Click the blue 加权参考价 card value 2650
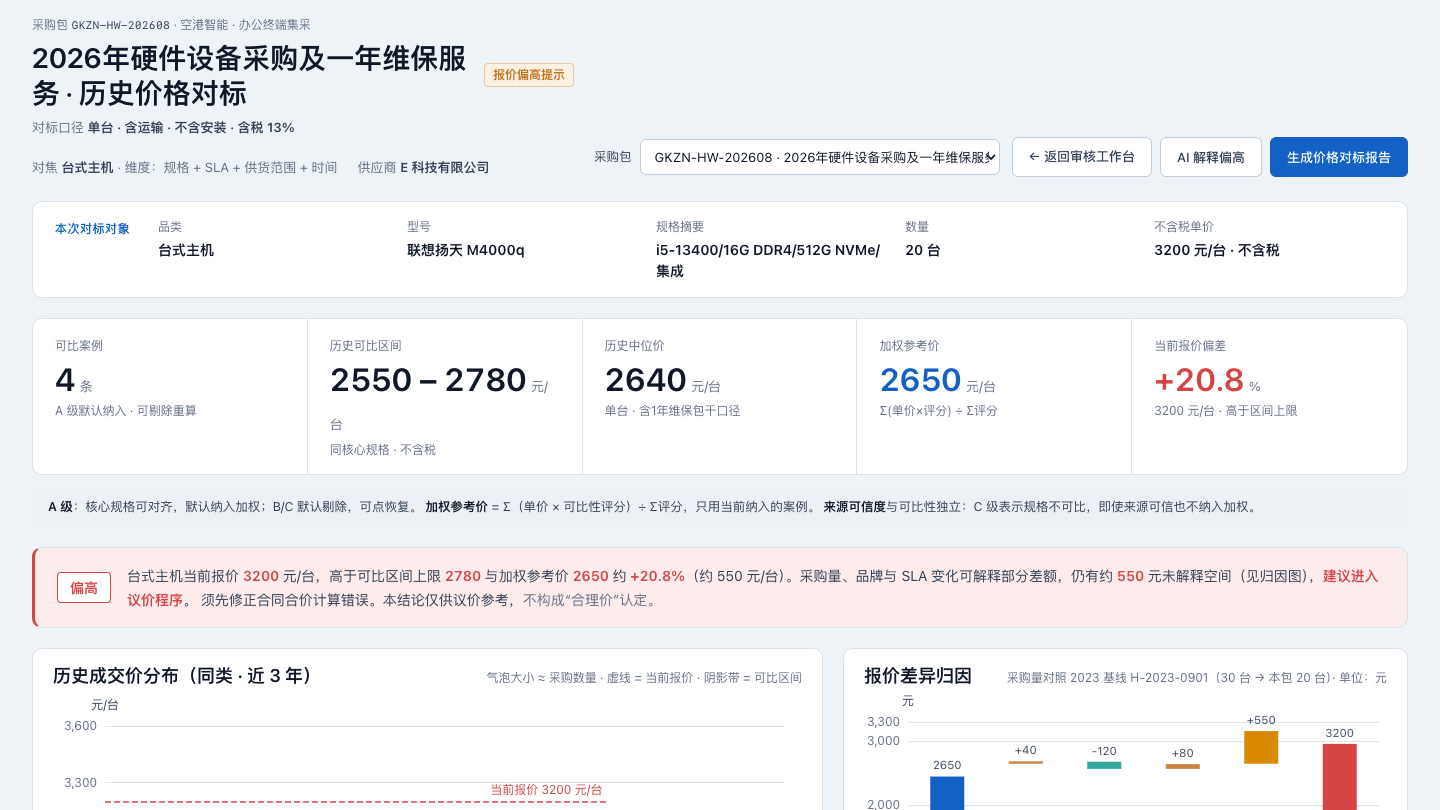 pyautogui.click(x=921, y=380)
